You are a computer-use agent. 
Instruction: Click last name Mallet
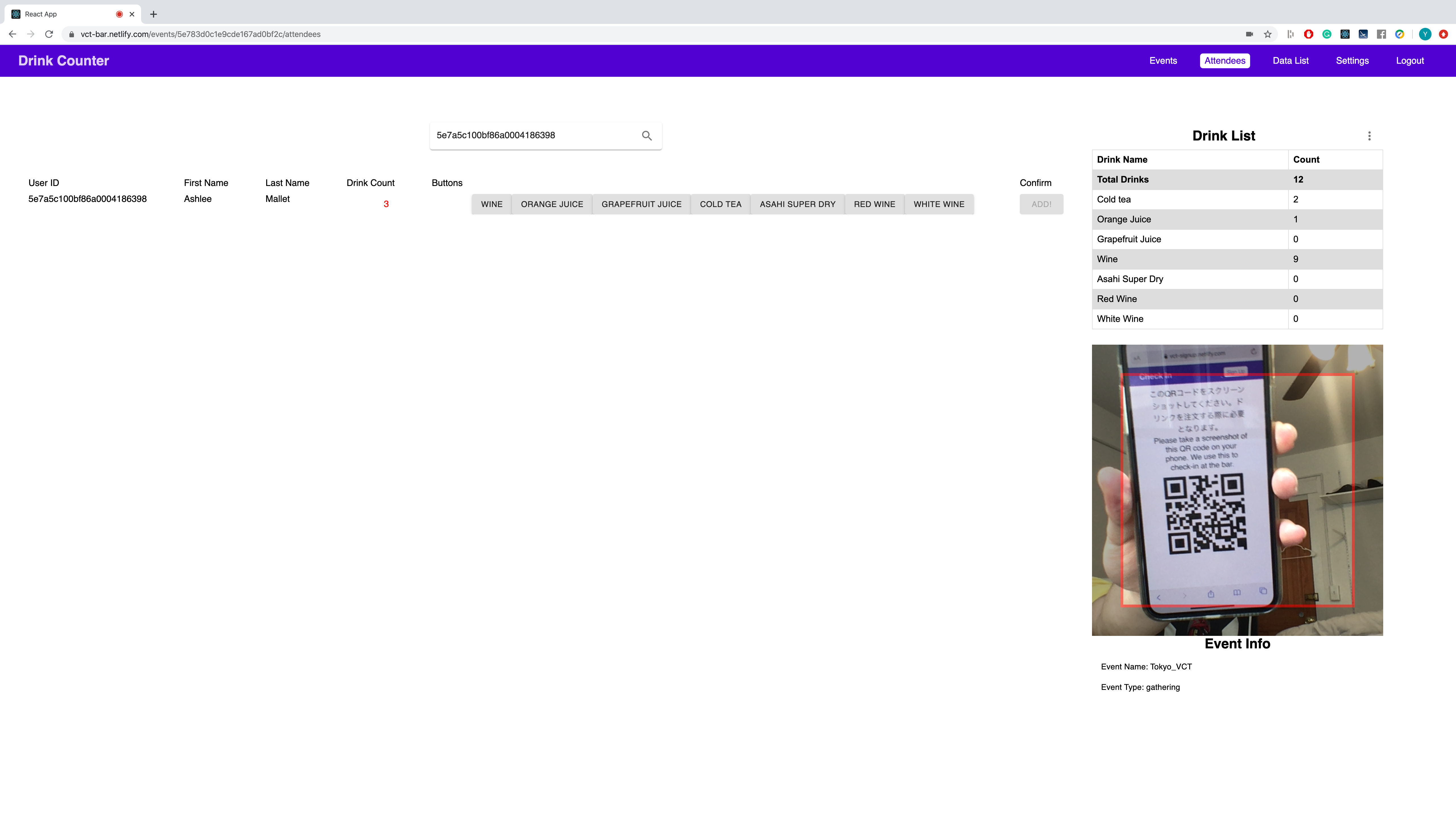click(x=278, y=199)
